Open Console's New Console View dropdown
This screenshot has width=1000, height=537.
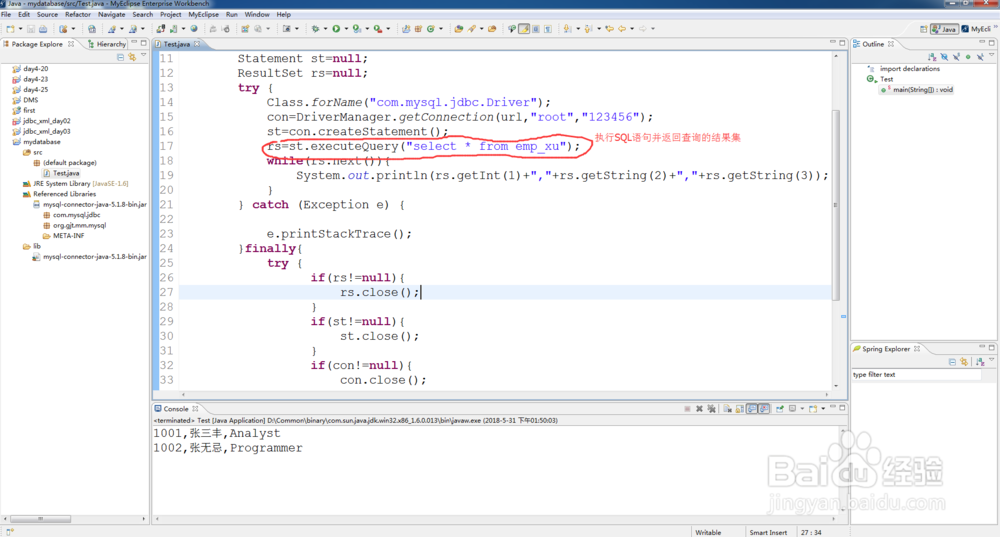(x=823, y=409)
